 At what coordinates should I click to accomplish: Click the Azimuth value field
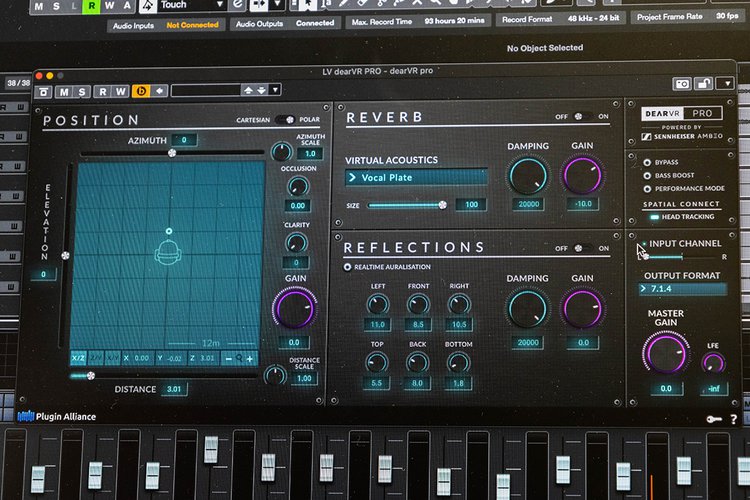183,141
